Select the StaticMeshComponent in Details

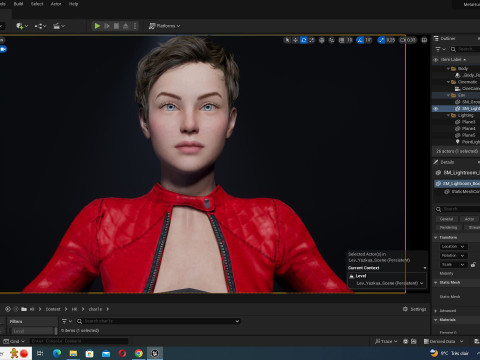[x=462, y=192]
